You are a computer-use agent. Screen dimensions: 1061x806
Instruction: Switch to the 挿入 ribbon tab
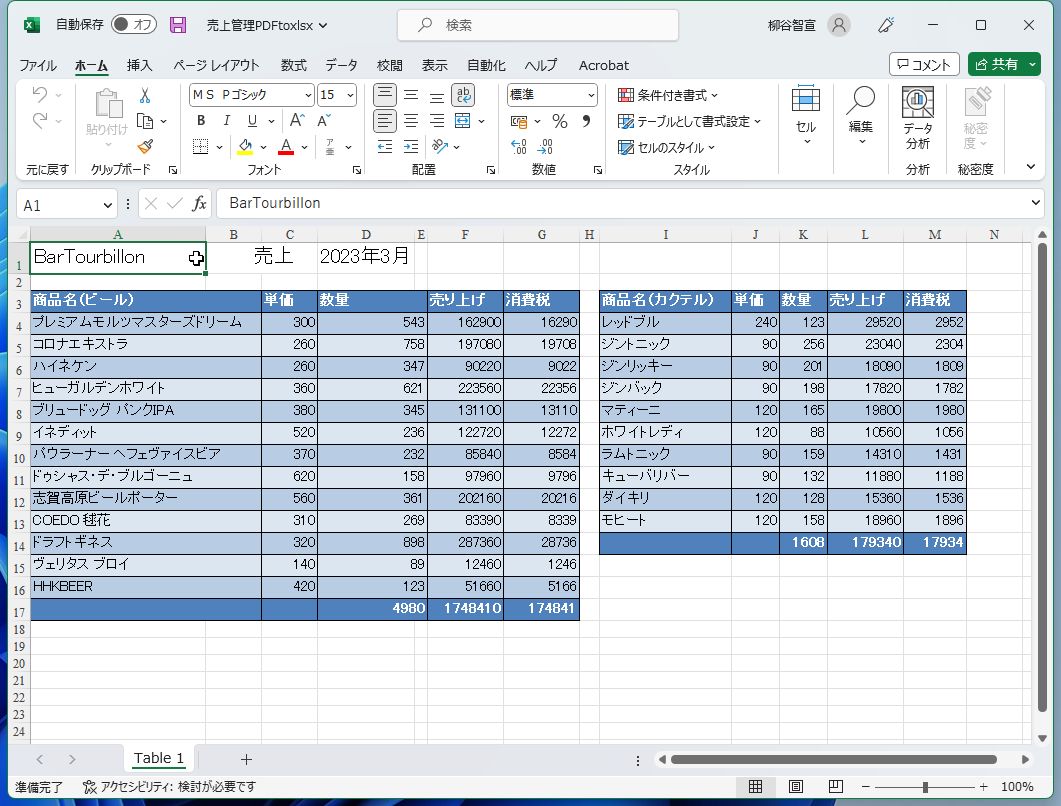tap(139, 65)
